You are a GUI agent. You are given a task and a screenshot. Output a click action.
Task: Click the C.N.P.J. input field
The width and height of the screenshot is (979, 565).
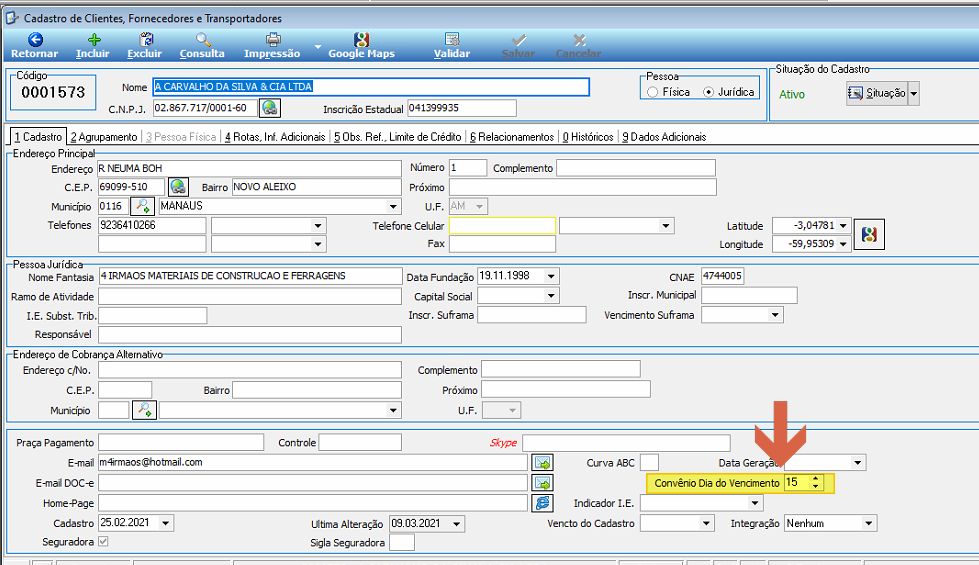pos(205,108)
